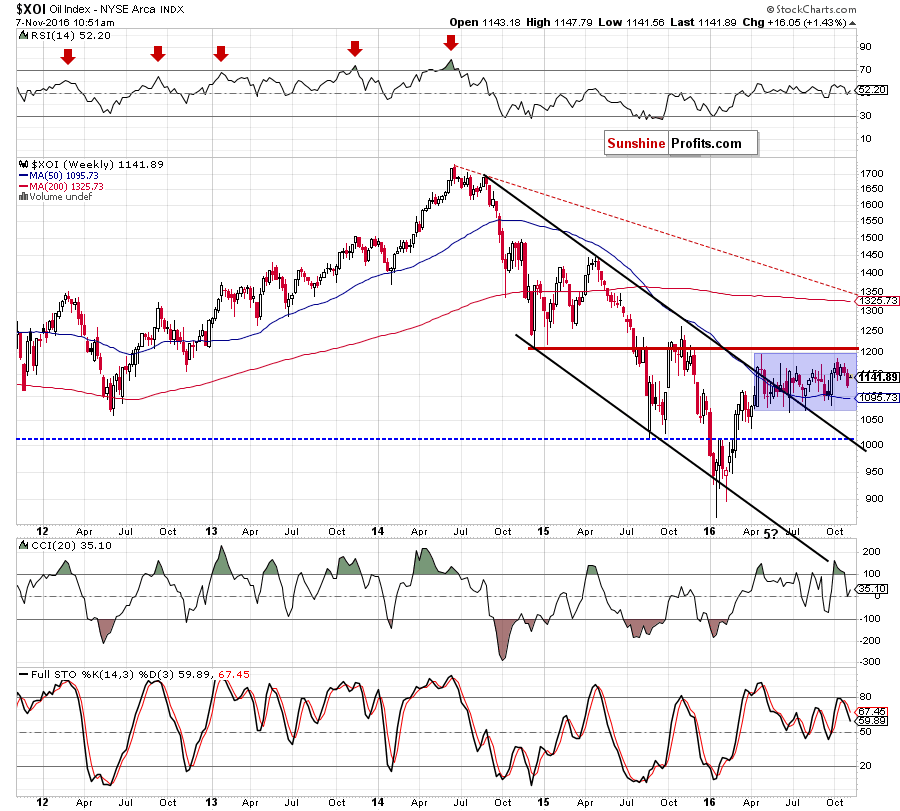
Task: Click the 1000 price axis label
Action: [872, 445]
